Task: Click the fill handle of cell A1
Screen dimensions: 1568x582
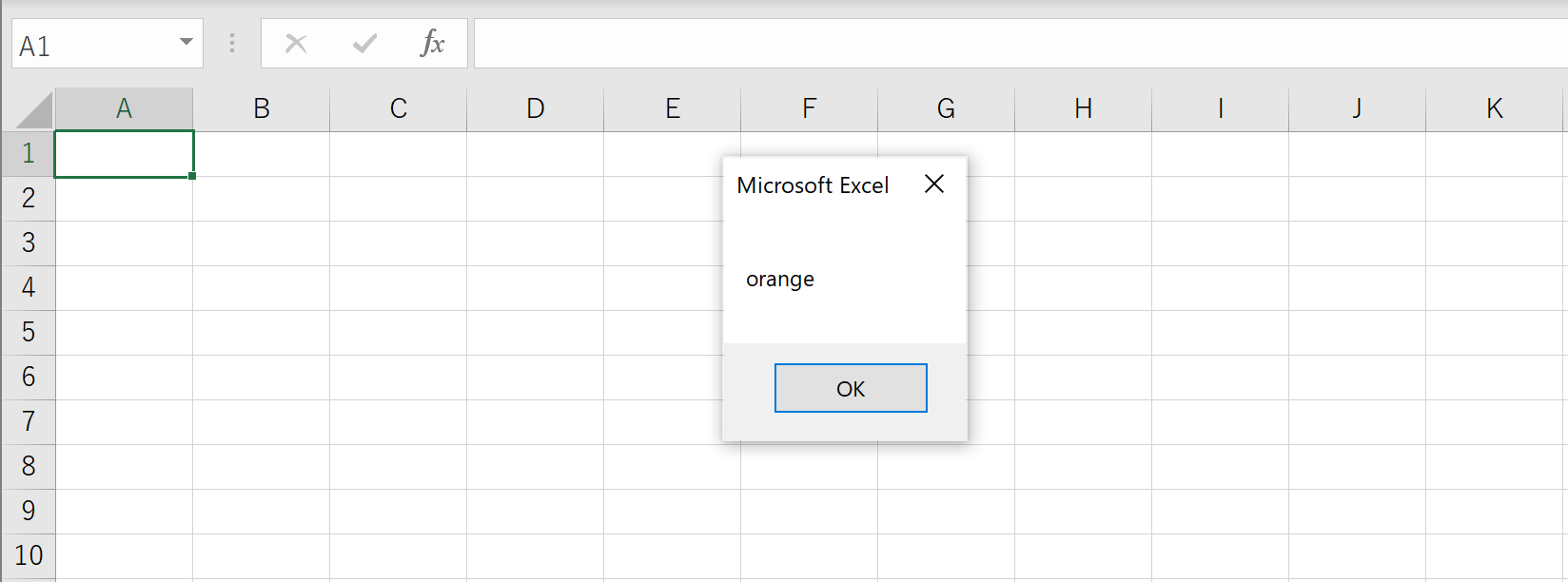Action: point(192,176)
